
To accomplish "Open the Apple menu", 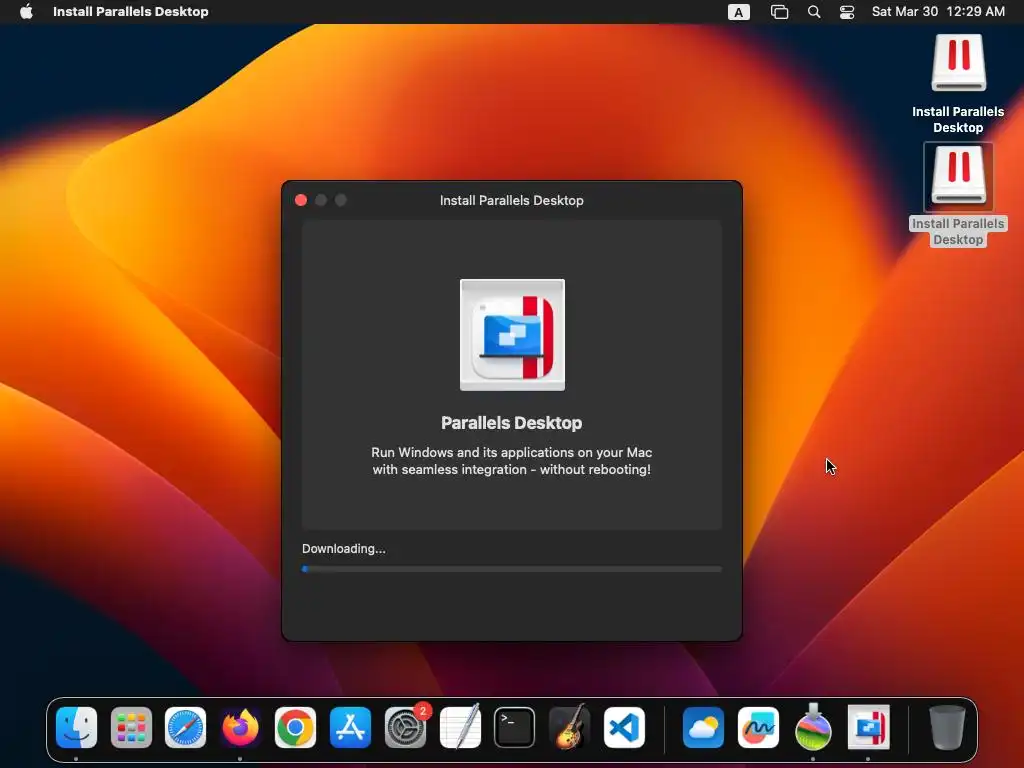I will point(26,11).
